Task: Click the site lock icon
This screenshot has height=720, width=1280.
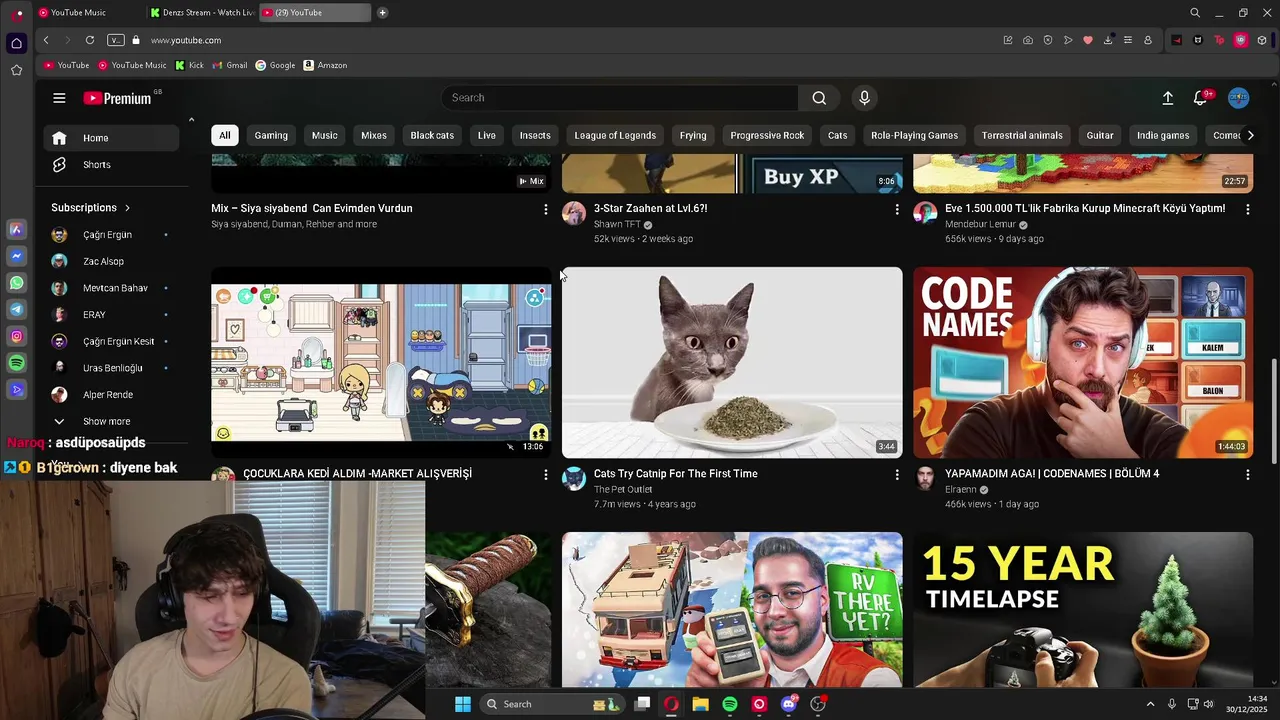Action: coord(136,40)
